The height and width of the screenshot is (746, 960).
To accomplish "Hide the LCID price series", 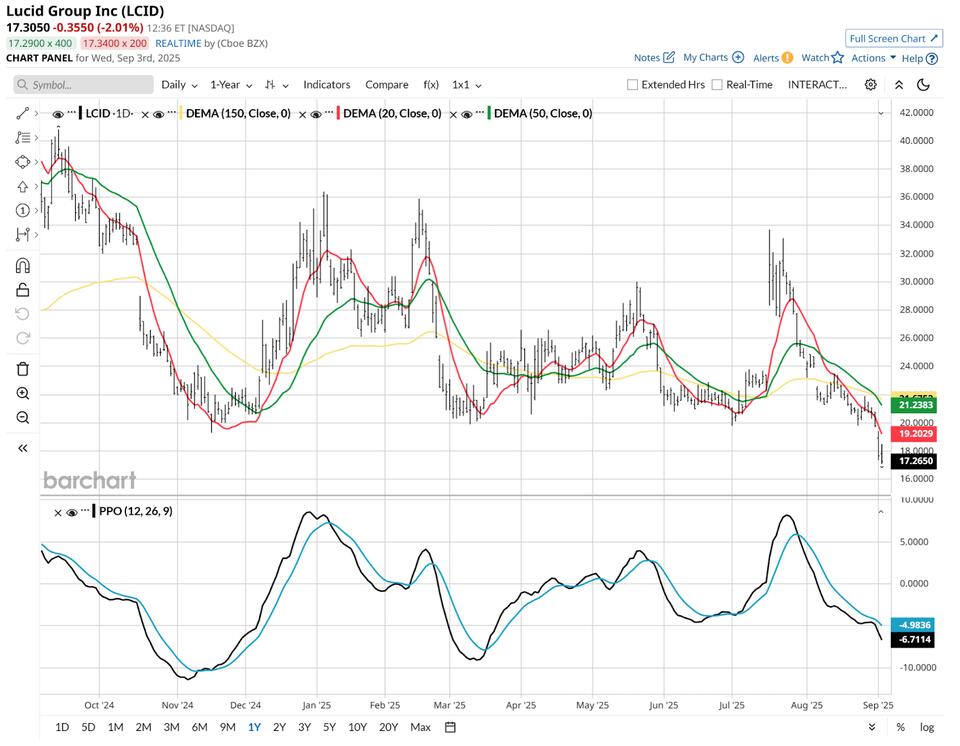I will [58, 114].
